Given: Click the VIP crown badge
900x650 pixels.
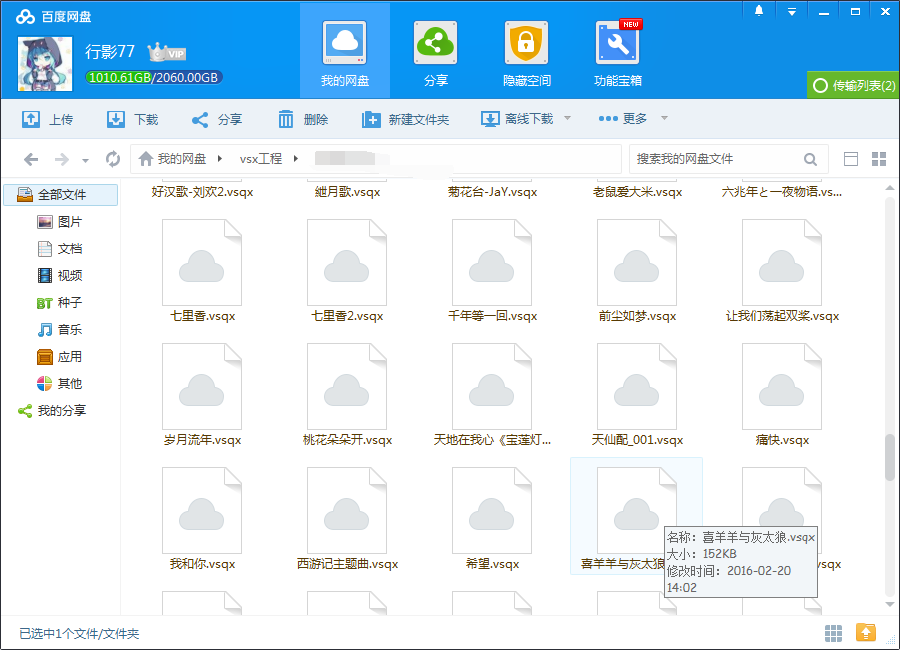Looking at the screenshot, I should pos(167,53).
